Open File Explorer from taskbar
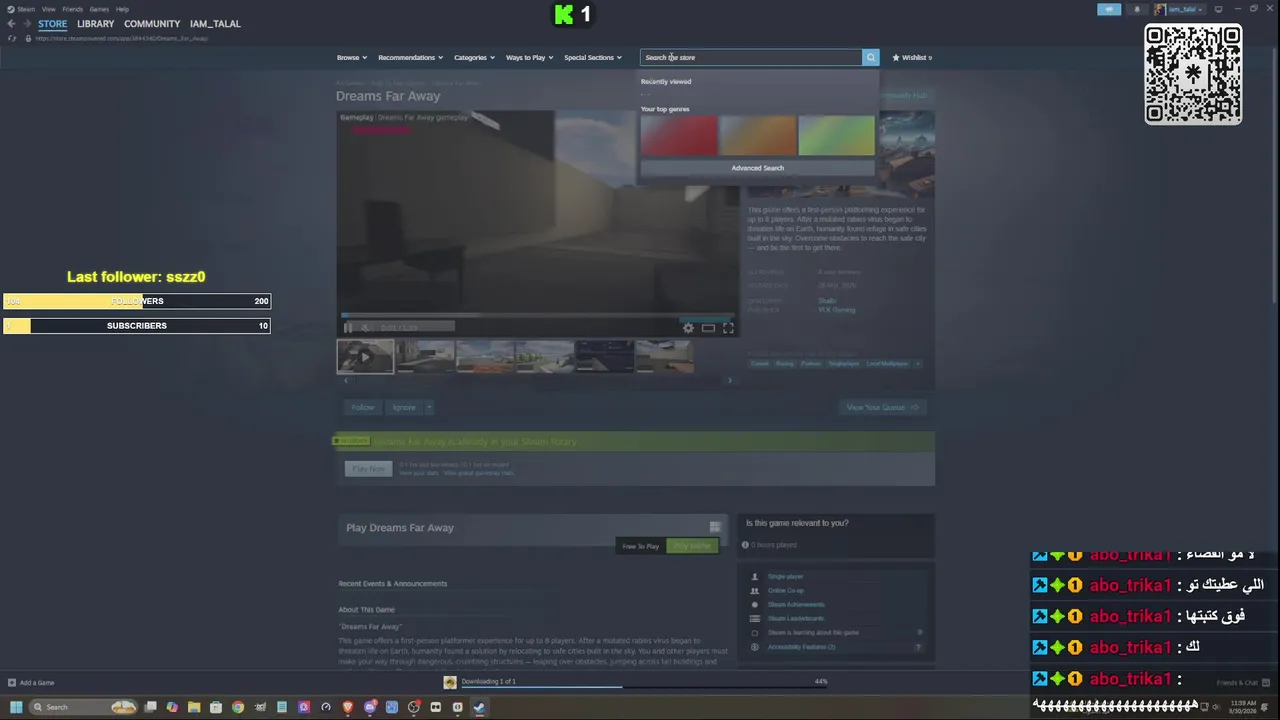 click(194, 707)
